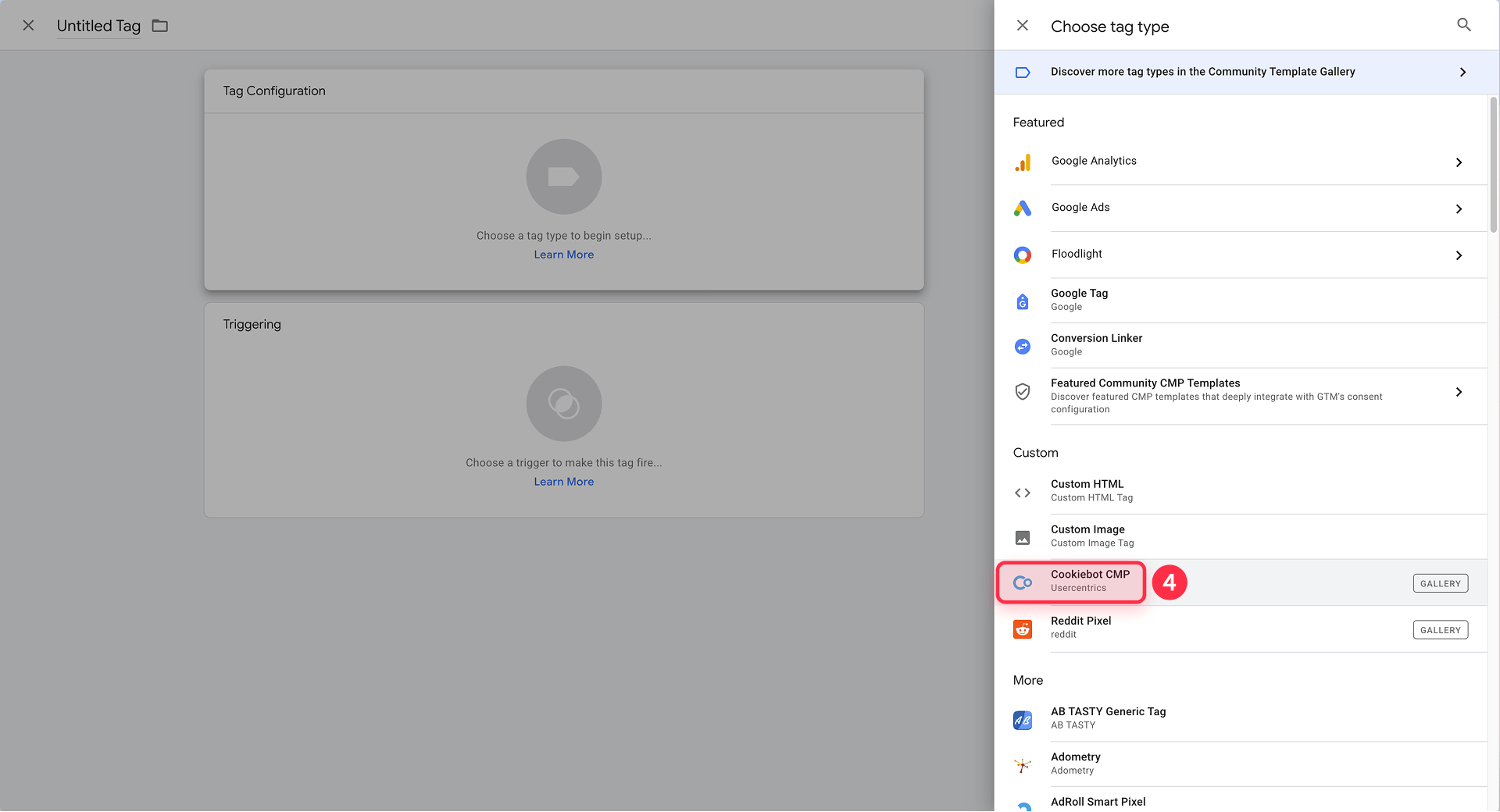
Task: Click GALLERY badge on Reddit Pixel row
Action: tap(1441, 630)
